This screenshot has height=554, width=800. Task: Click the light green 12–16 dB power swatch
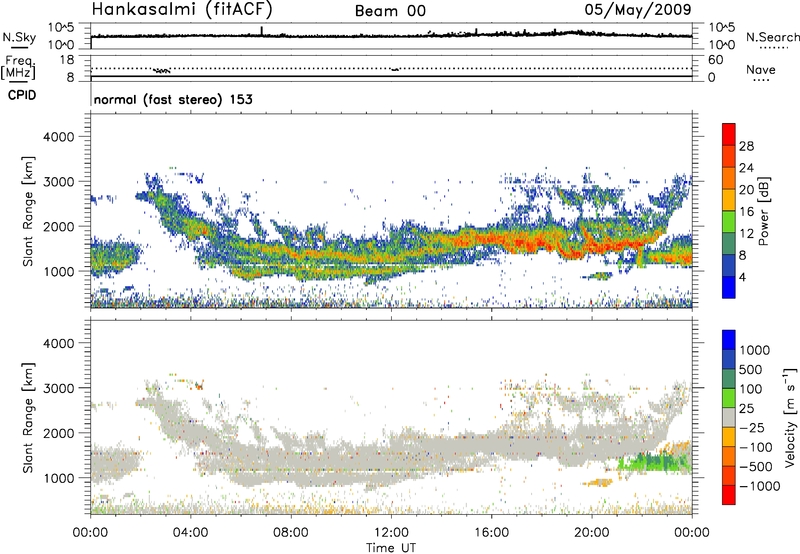tap(729, 221)
